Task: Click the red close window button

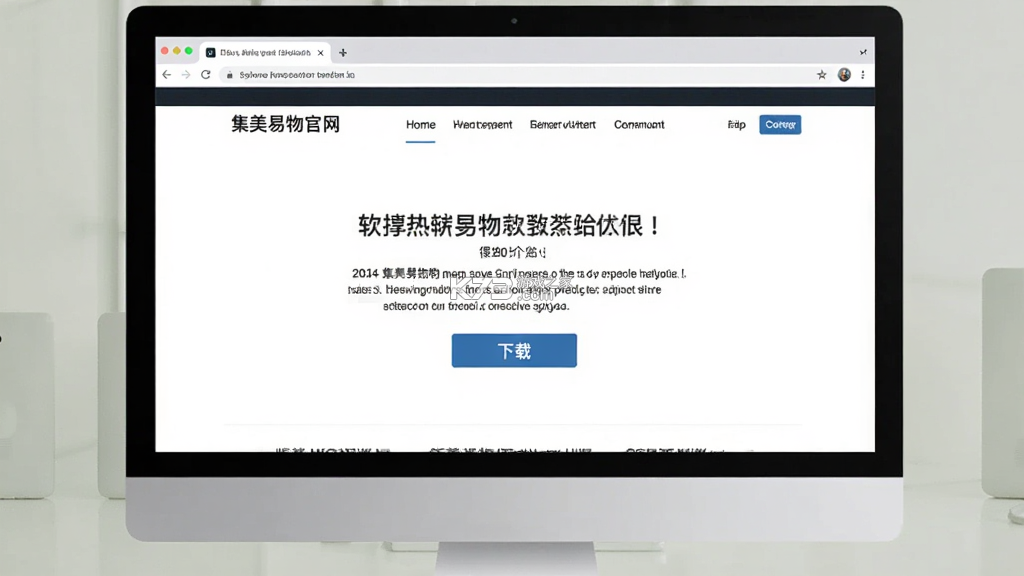Action: pyautogui.click(x=165, y=51)
